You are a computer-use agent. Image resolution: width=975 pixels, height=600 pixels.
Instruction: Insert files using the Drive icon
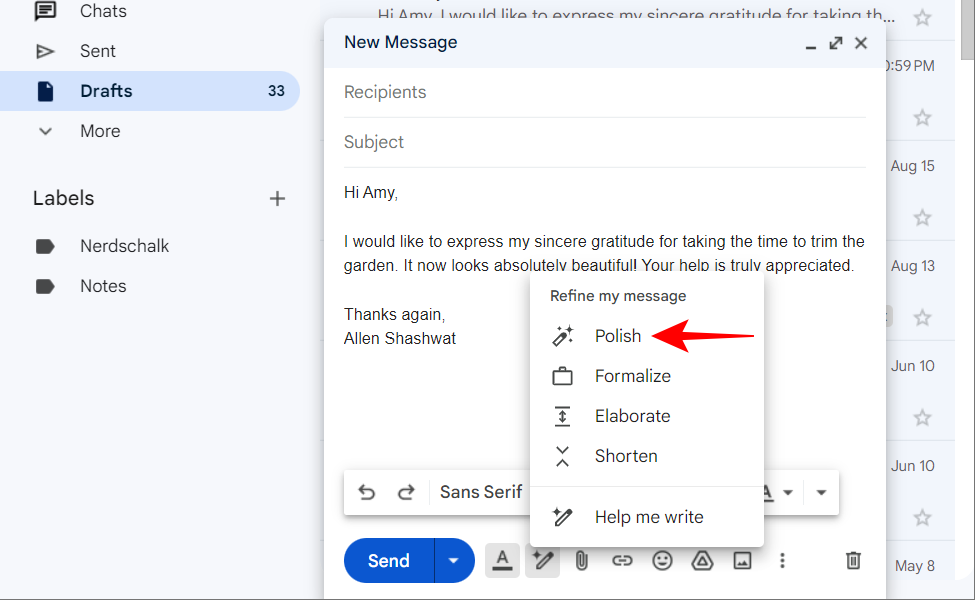(702, 561)
